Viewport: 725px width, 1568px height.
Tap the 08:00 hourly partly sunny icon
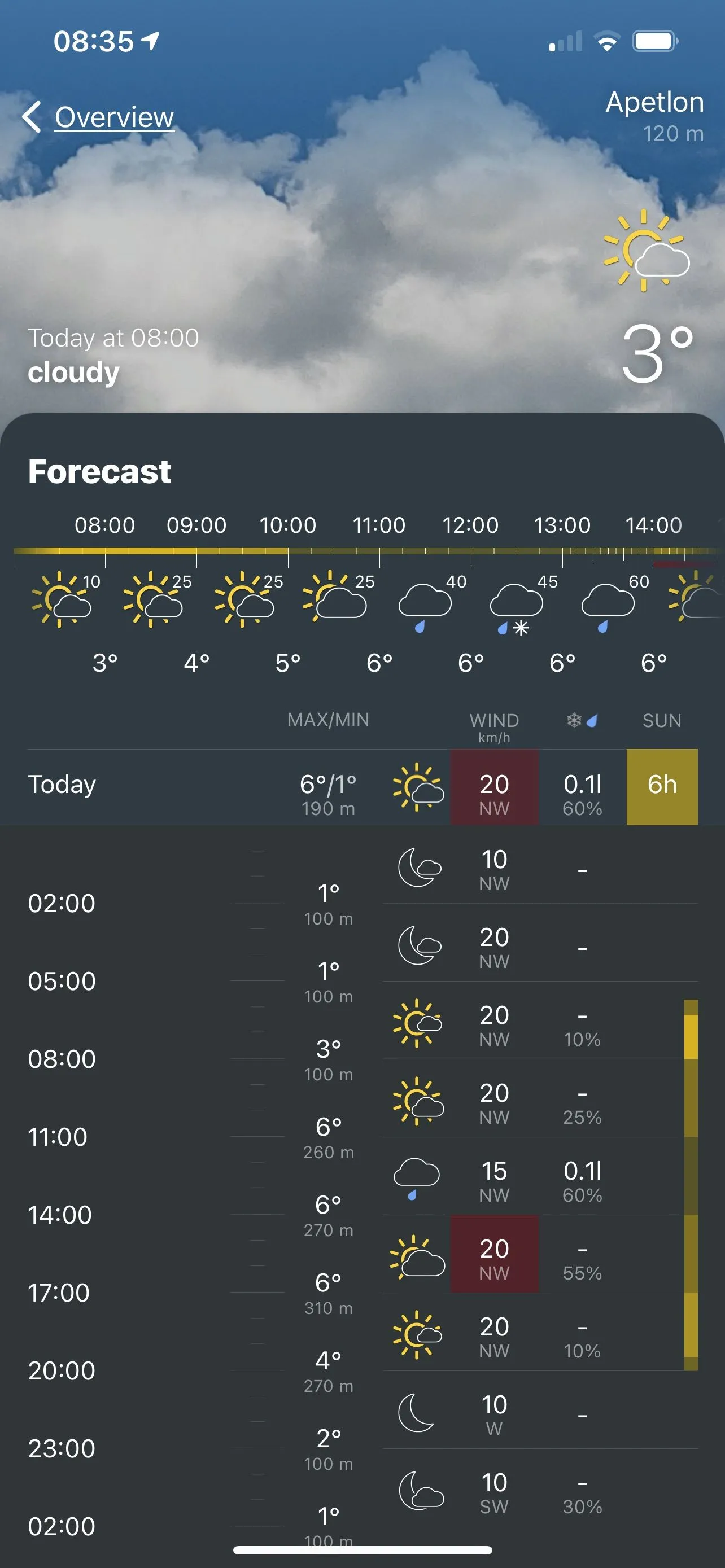point(62,599)
